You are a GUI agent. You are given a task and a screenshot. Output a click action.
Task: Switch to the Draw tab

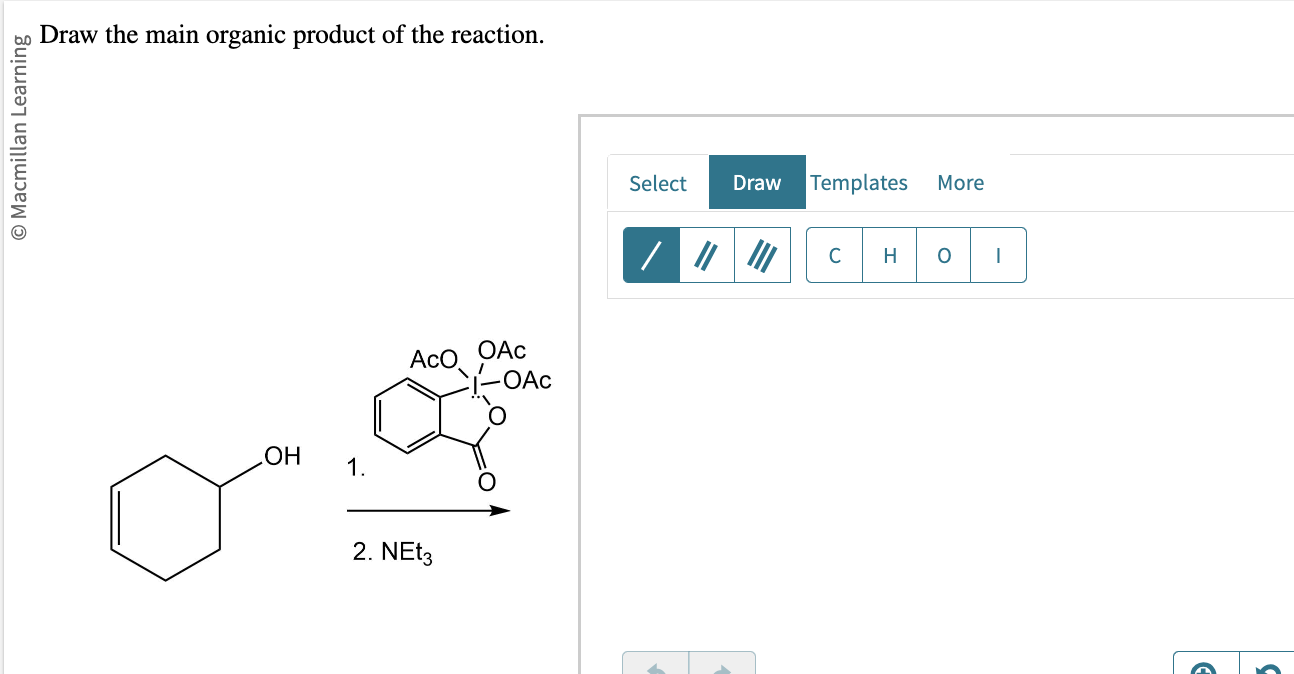tap(757, 182)
